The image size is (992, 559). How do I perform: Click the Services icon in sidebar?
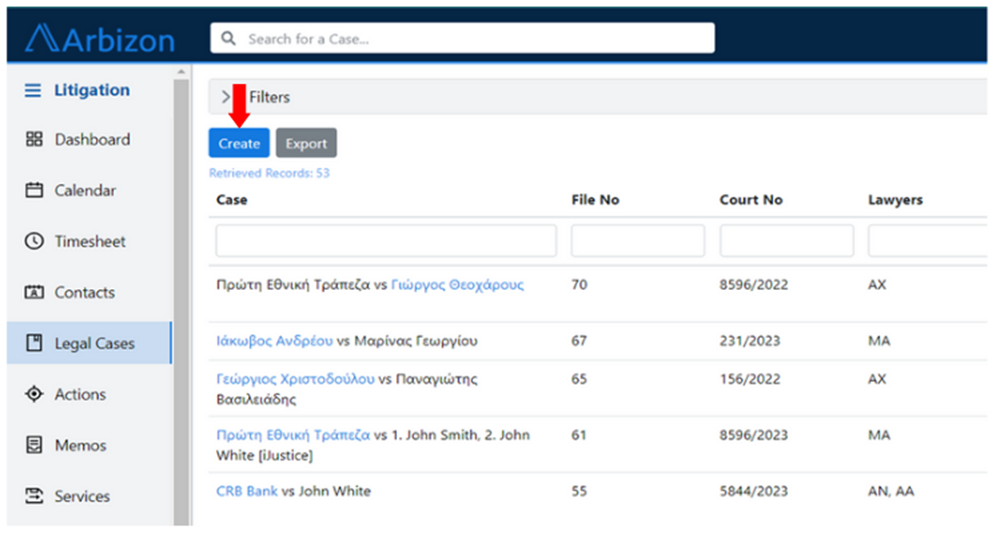(x=34, y=497)
